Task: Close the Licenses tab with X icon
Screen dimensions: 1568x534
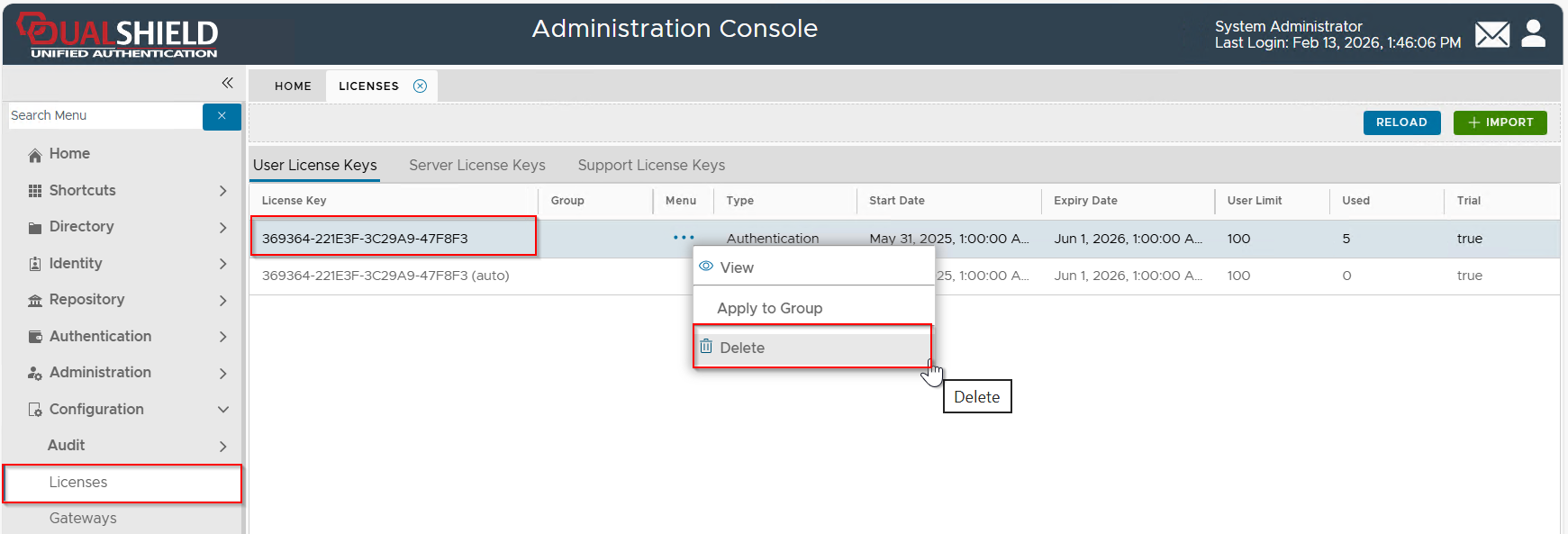Action: coord(420,86)
